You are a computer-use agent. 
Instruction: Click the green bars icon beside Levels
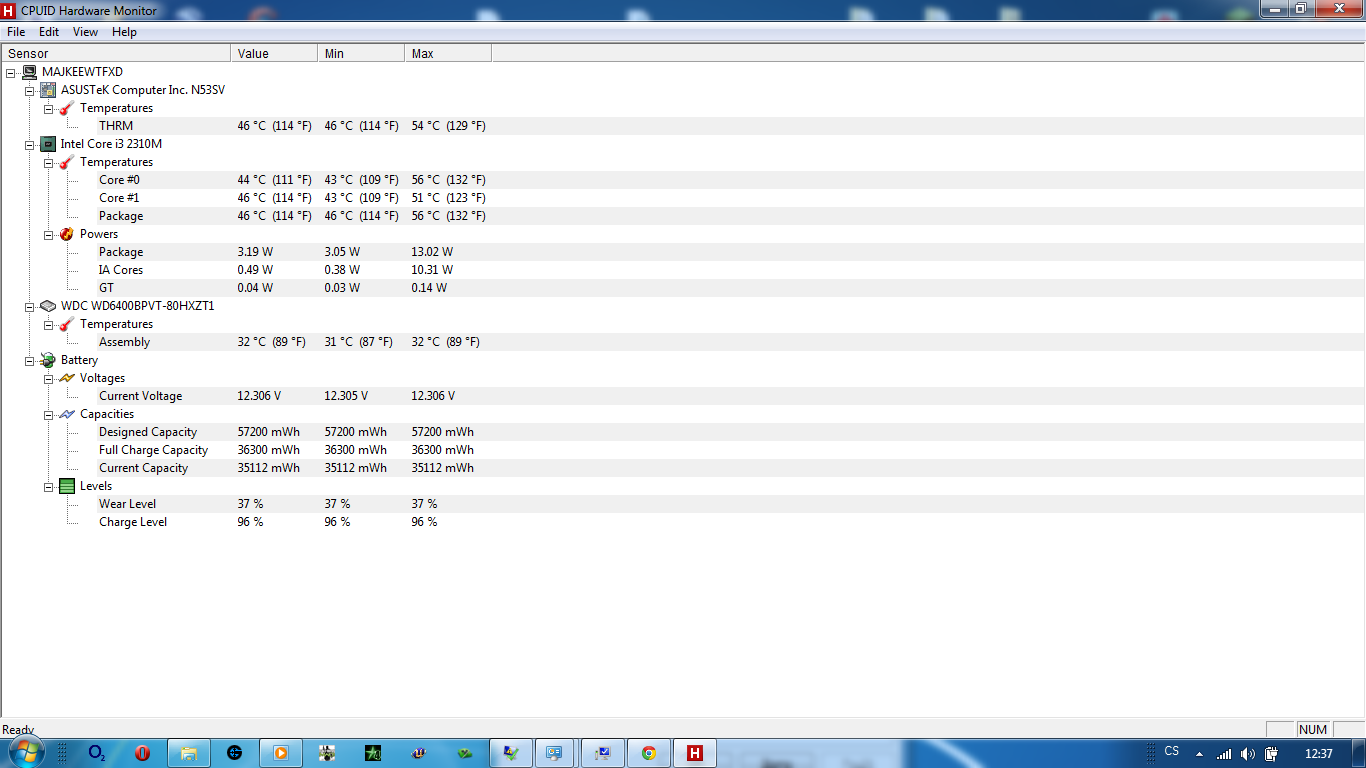tap(67, 486)
